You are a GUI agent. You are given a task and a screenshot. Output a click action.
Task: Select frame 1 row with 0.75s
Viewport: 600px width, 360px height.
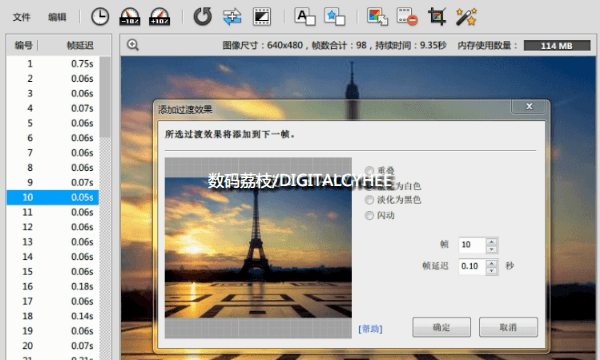click(53, 64)
